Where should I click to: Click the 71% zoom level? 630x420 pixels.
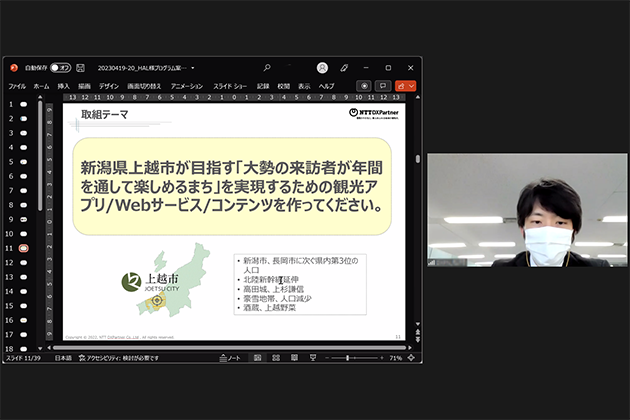coord(395,358)
